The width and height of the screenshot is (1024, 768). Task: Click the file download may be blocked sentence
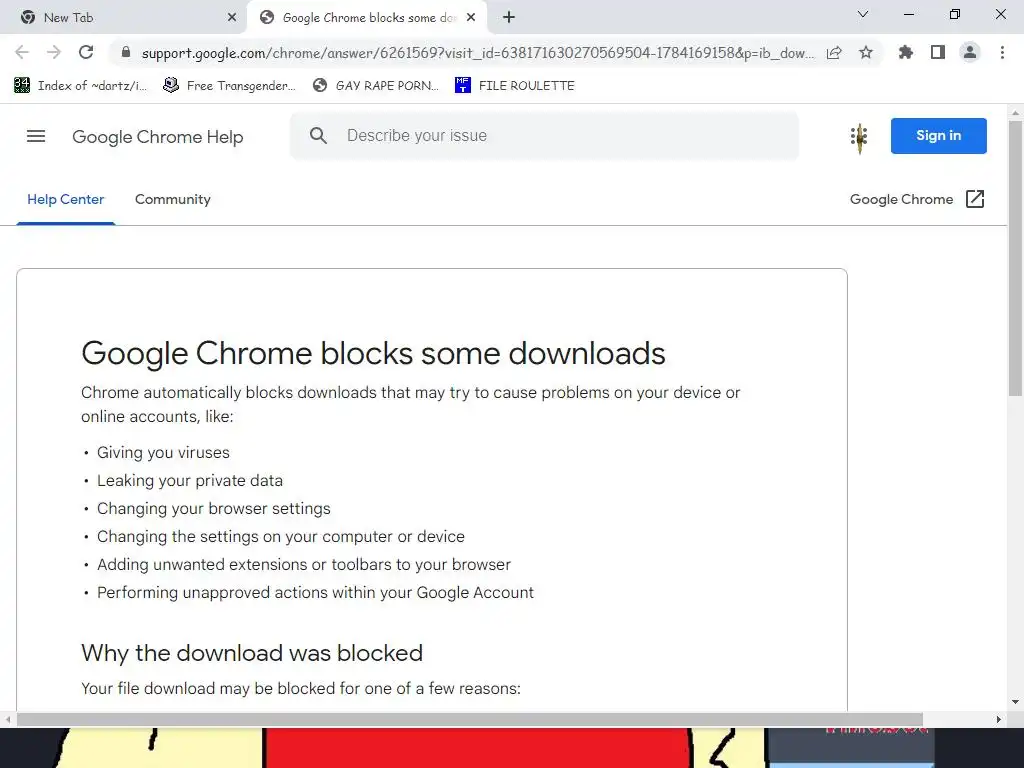300,688
